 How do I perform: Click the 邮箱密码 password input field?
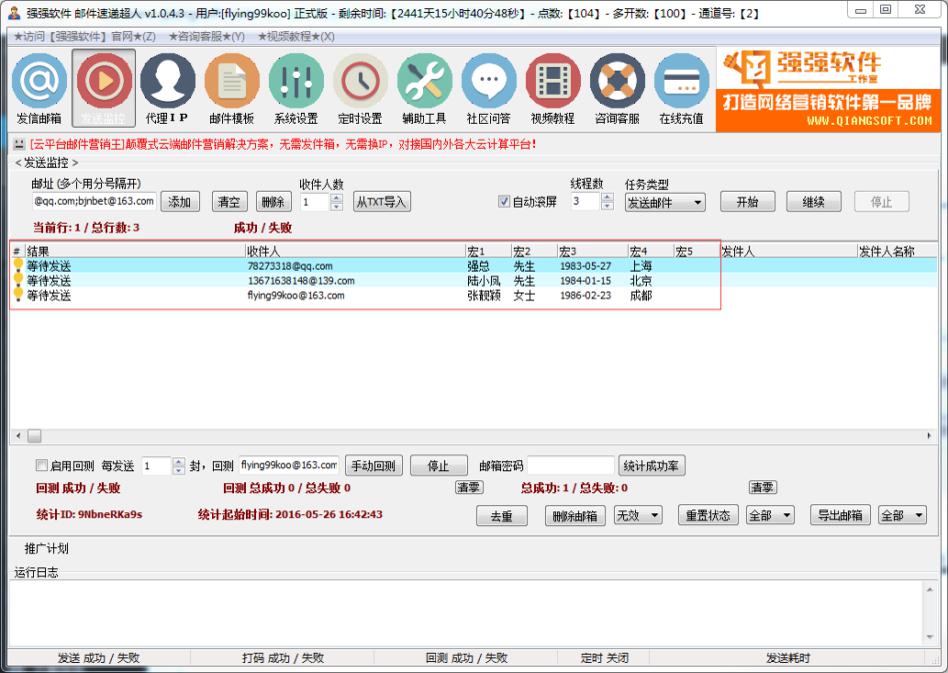571,466
